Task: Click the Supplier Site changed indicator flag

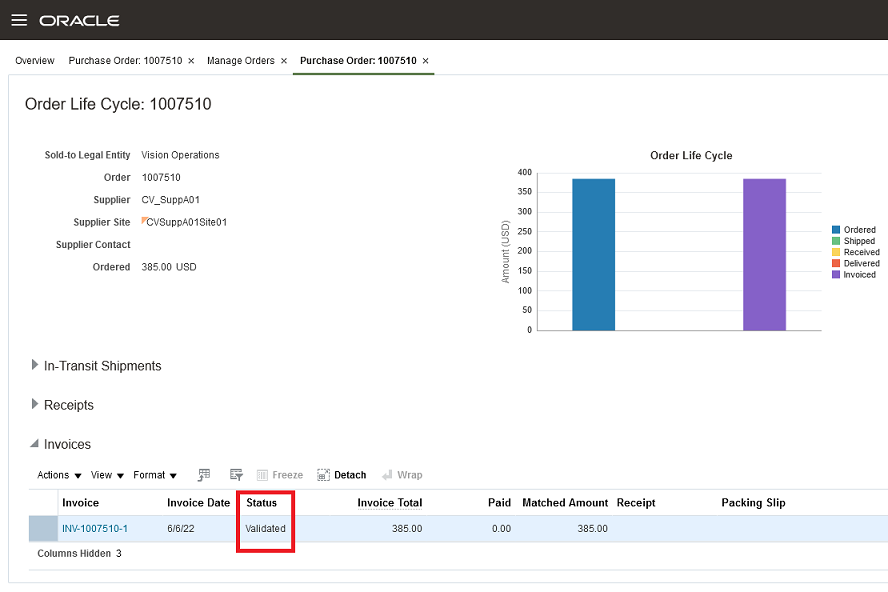Action: 144,220
